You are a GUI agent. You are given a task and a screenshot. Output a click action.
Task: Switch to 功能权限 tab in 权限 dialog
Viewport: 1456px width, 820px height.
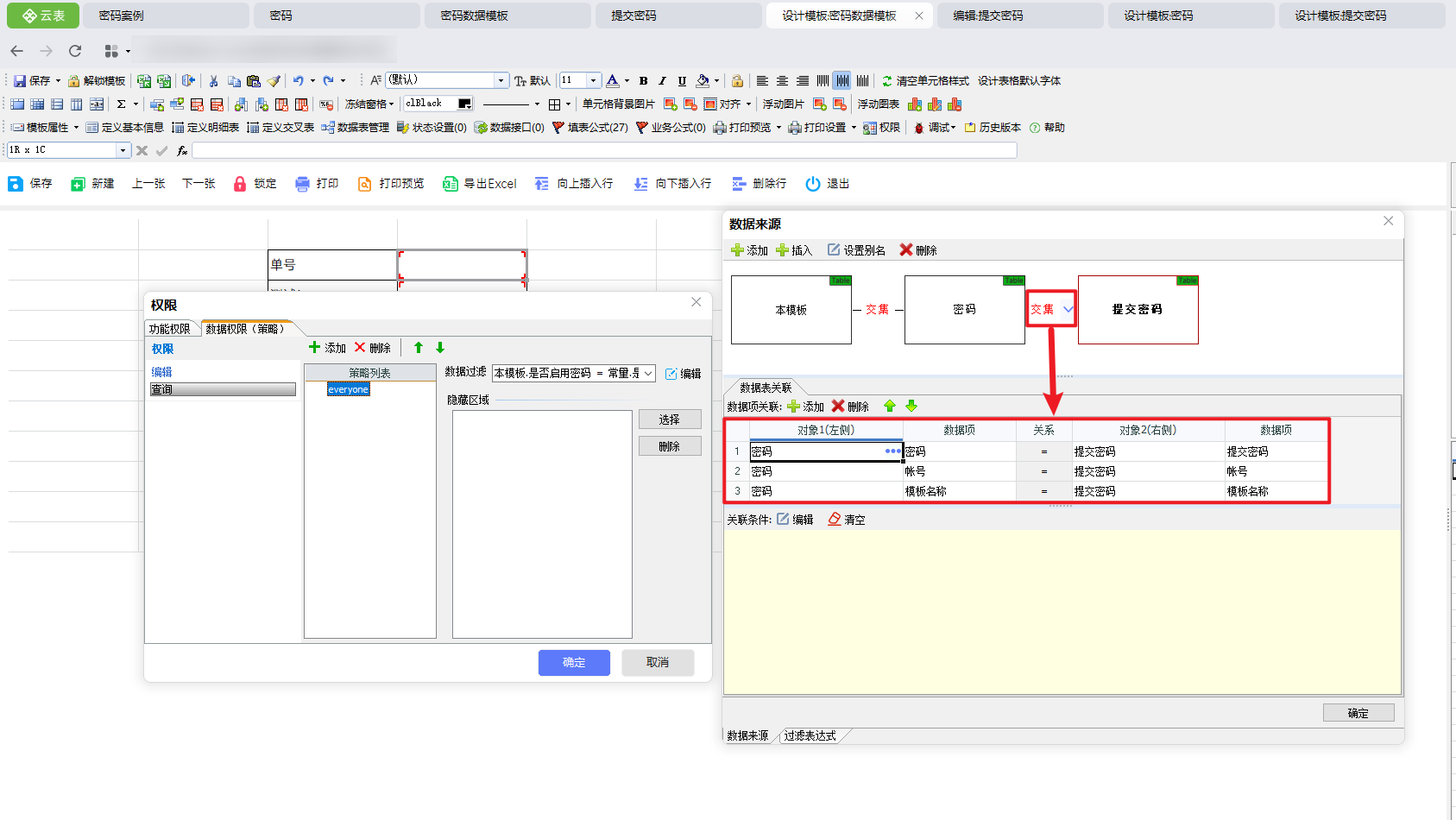[169, 329]
